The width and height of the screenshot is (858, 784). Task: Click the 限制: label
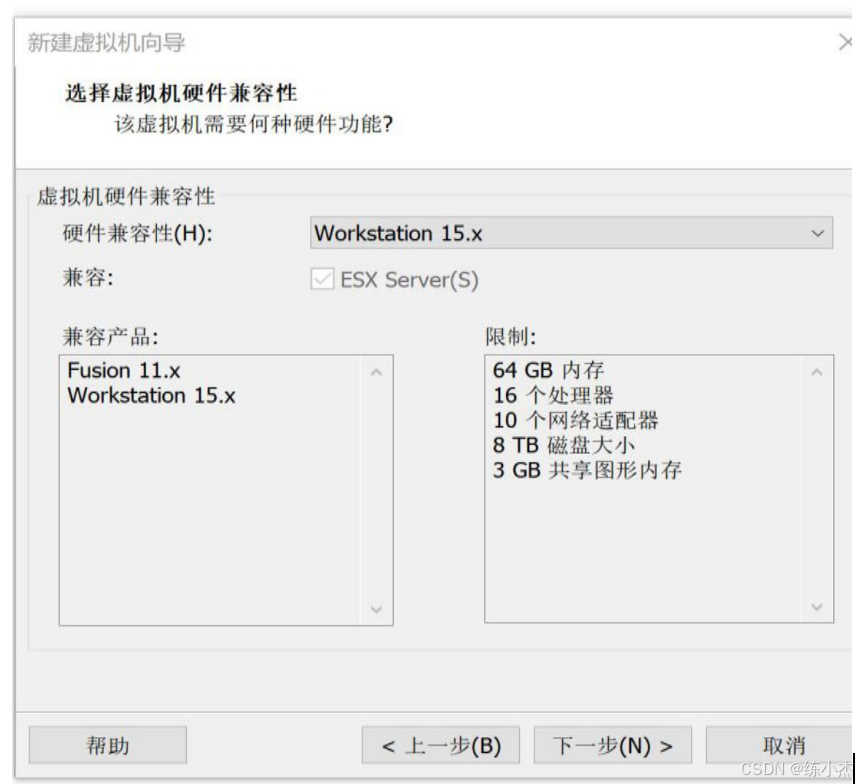tap(511, 336)
